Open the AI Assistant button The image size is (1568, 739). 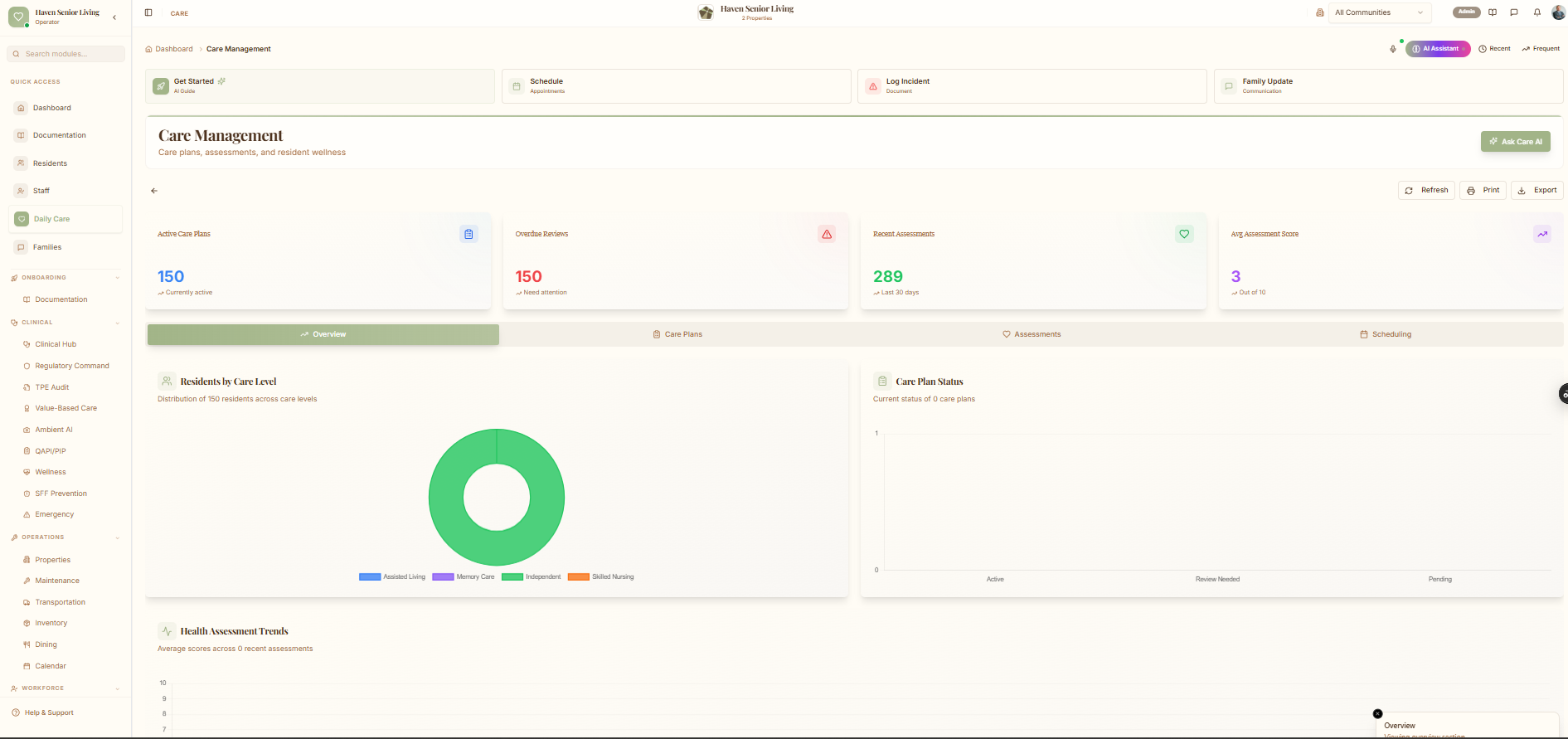tap(1438, 49)
